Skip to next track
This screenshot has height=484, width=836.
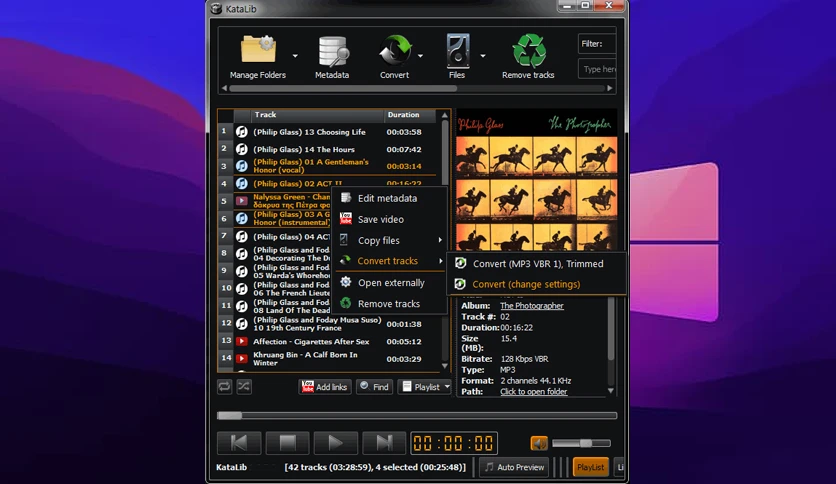pos(384,443)
